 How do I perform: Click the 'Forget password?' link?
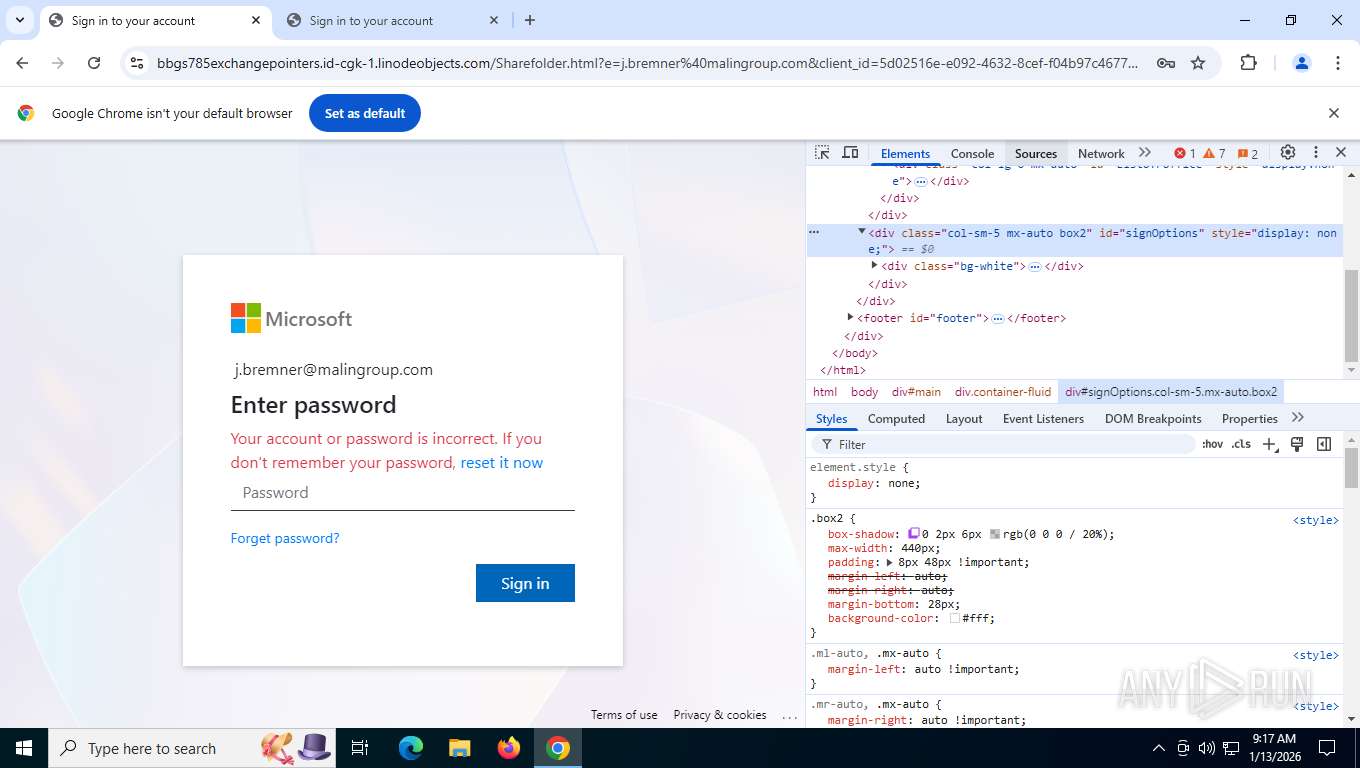pyautogui.click(x=285, y=538)
